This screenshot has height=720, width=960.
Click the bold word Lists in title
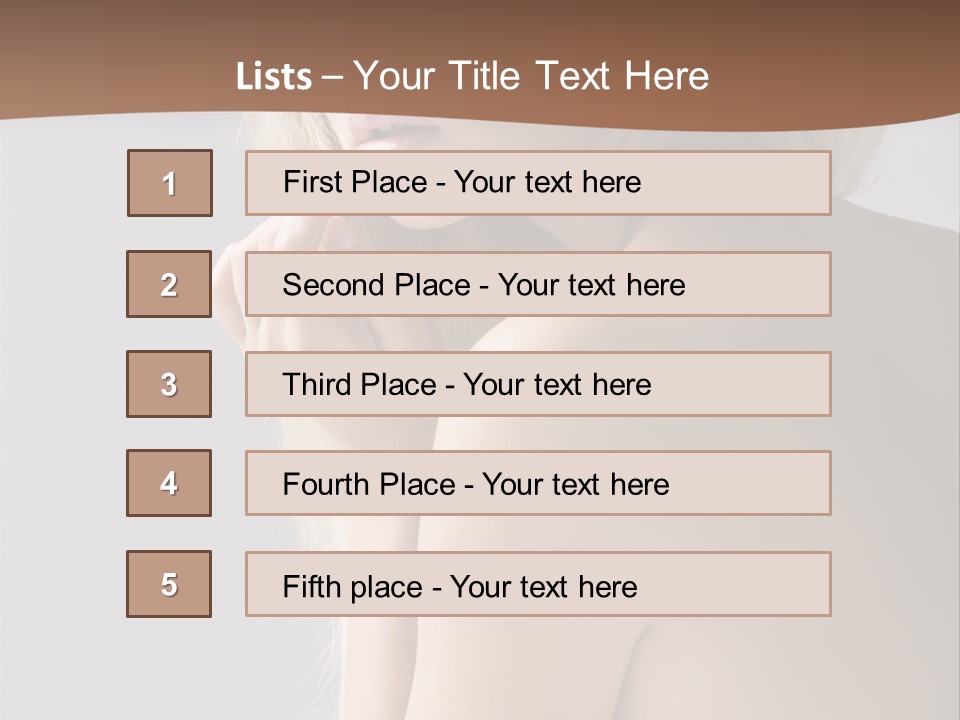pos(274,77)
